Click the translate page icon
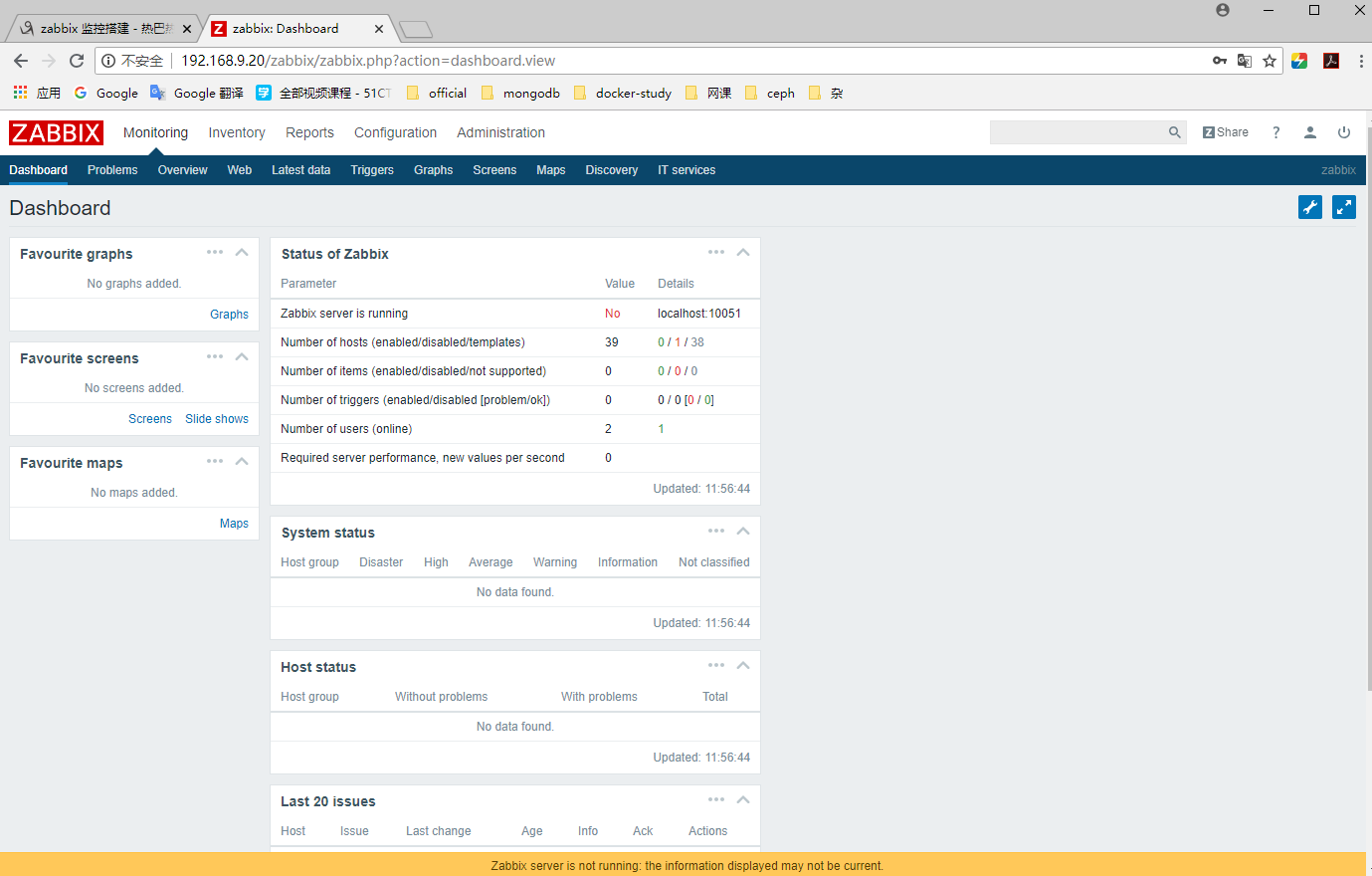 coord(1245,61)
